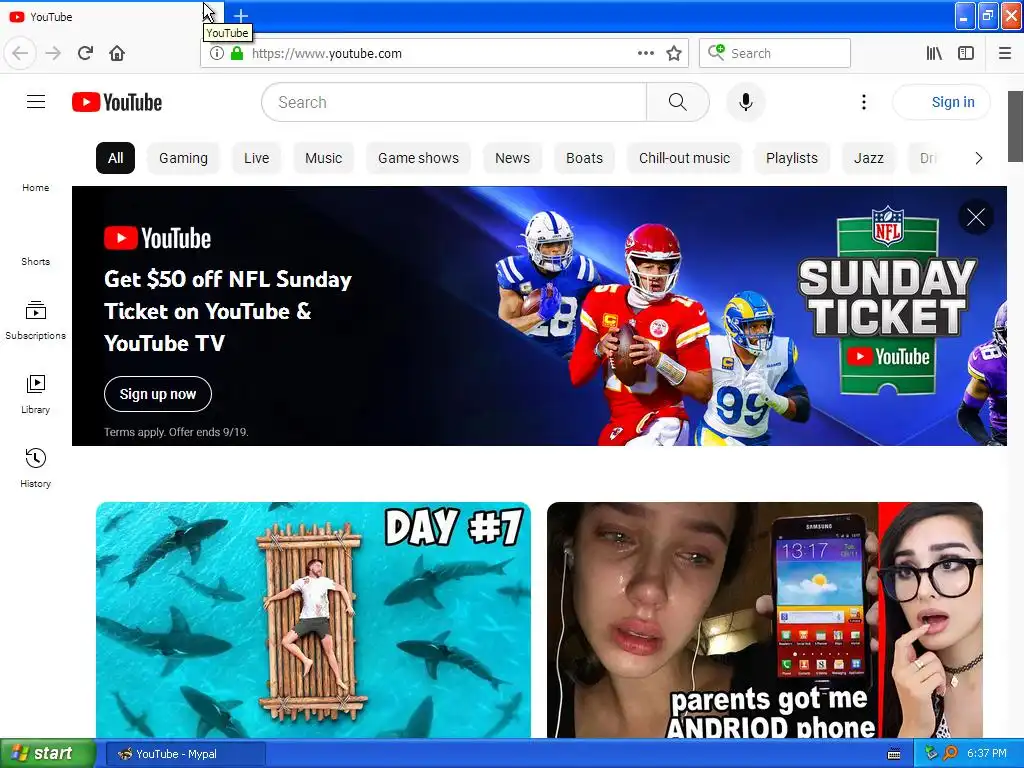1024x768 pixels.
Task: Bookmark this page with the star icon
Action: (x=674, y=53)
